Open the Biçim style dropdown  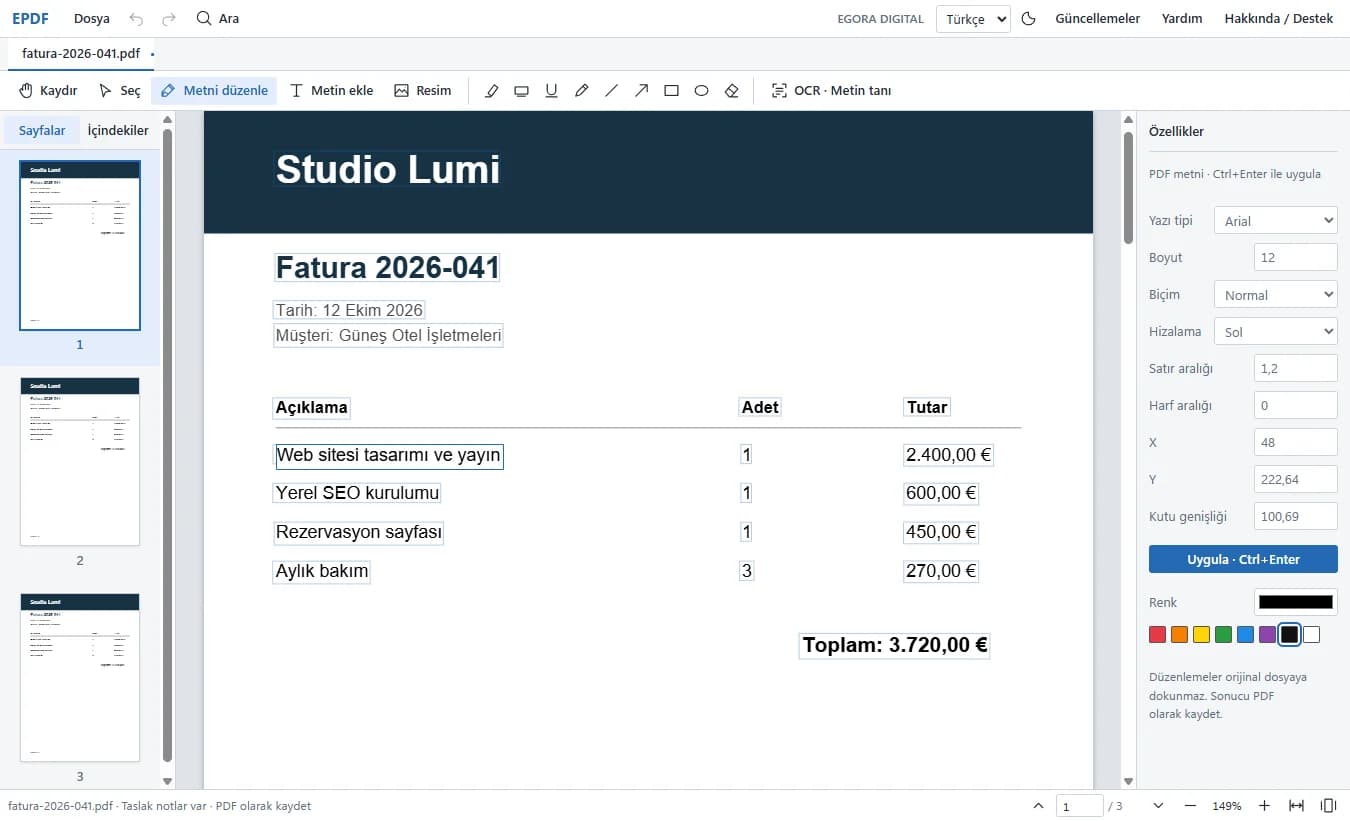(1275, 295)
